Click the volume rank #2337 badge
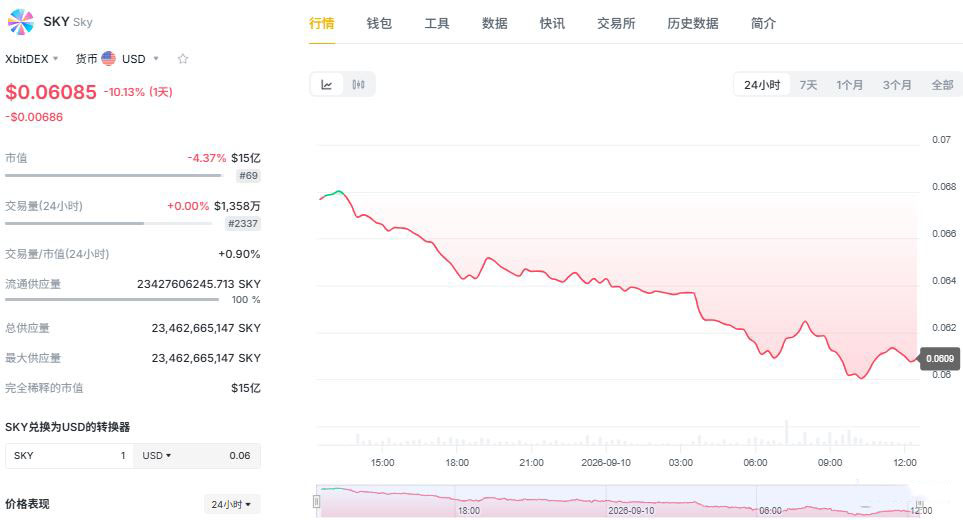963x520 pixels. coord(243,223)
